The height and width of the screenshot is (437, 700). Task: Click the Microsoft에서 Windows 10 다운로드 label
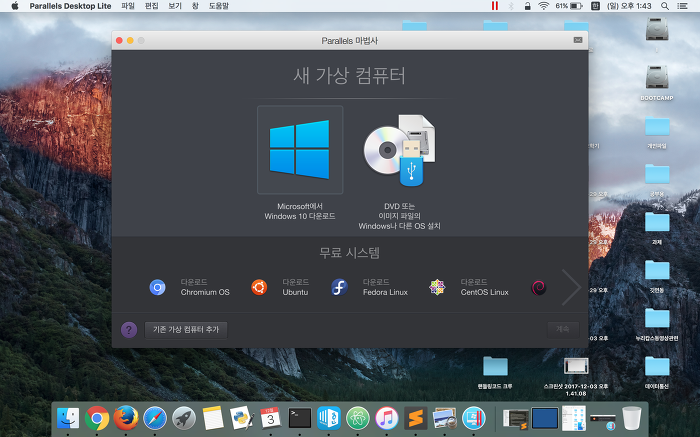300,211
